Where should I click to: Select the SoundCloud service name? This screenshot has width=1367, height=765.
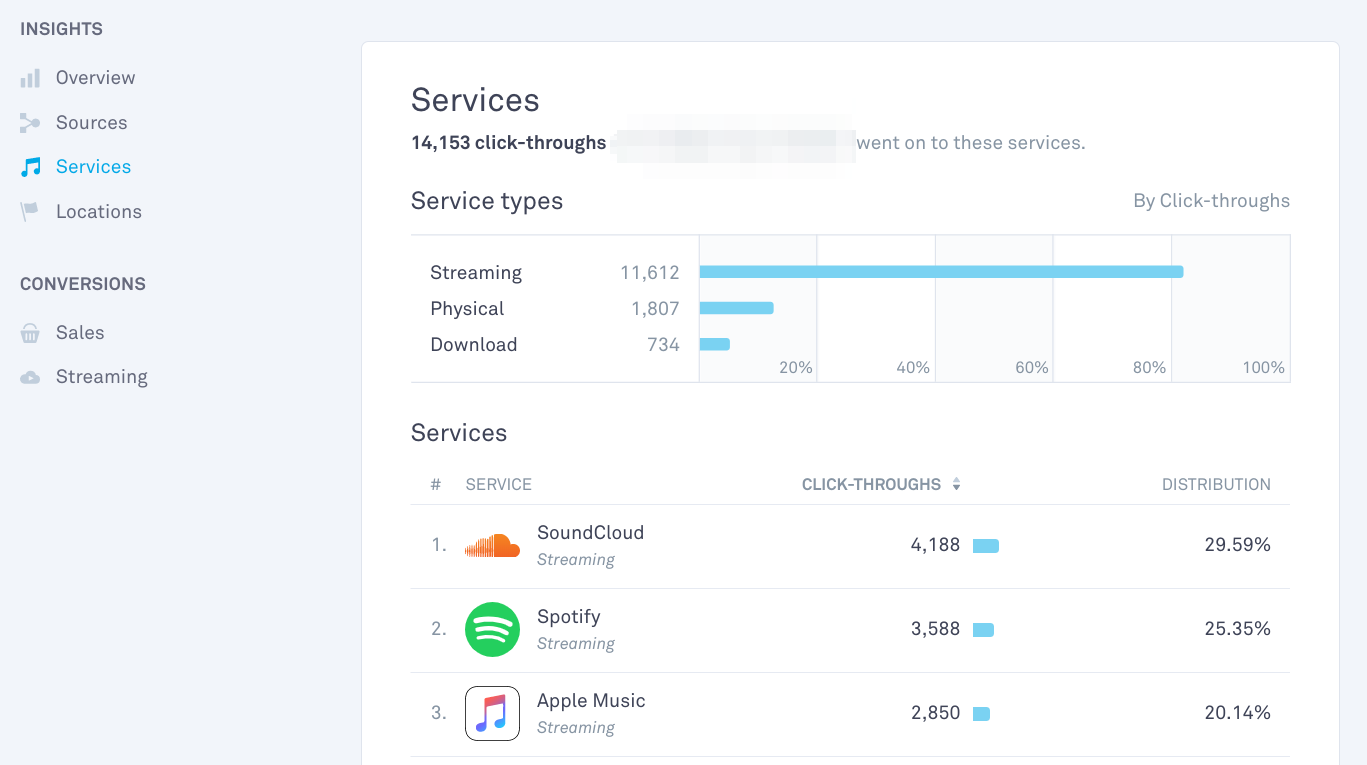pyautogui.click(x=590, y=533)
